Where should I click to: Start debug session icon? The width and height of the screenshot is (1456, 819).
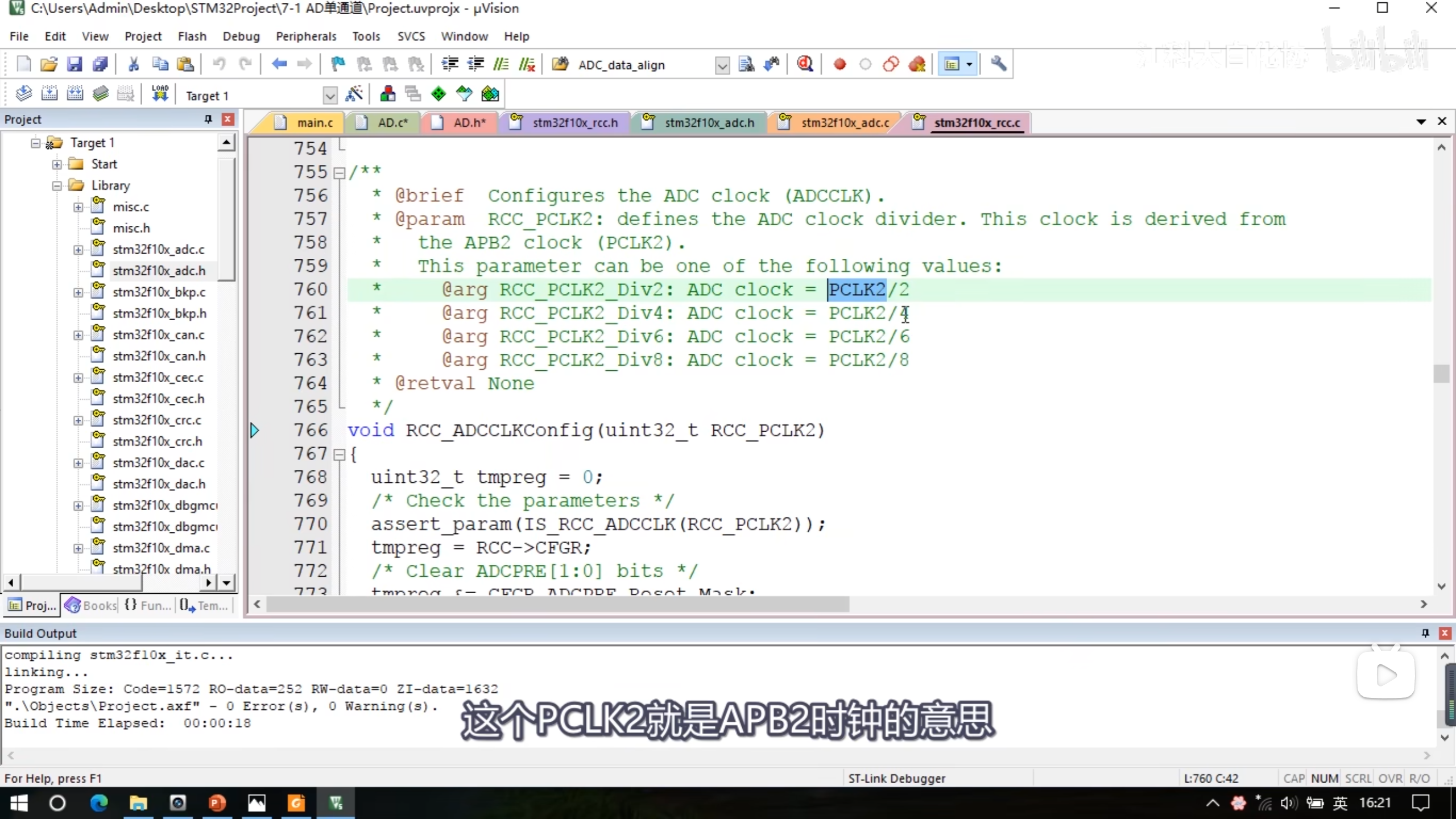[x=805, y=64]
